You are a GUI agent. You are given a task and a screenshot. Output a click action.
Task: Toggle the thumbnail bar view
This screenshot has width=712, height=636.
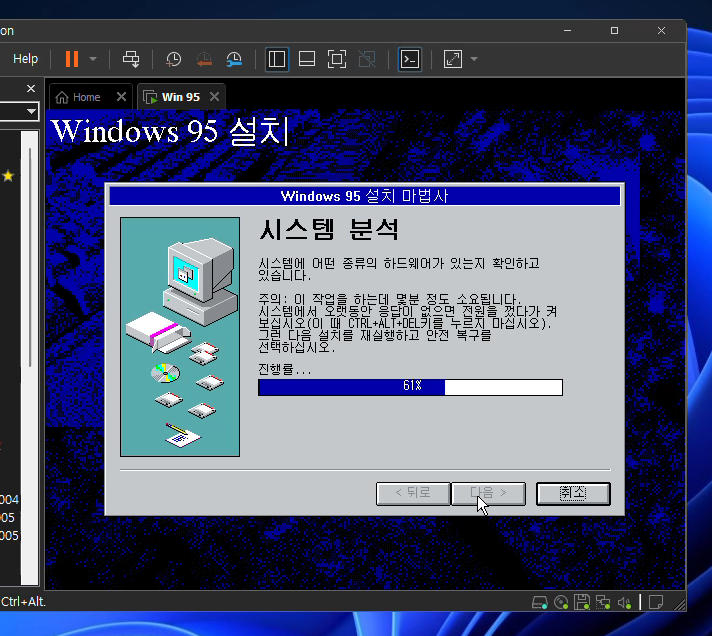click(307, 59)
